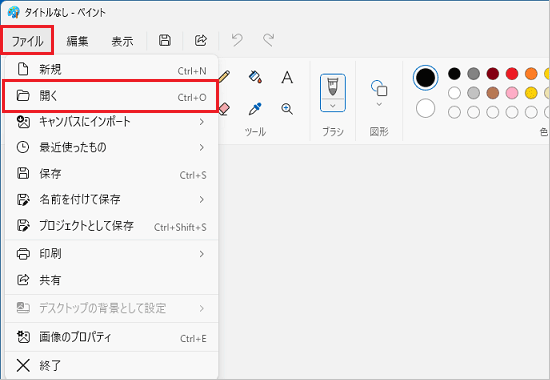Pick the orange palette swatch
Screen dimensions: 550x380
click(531, 74)
